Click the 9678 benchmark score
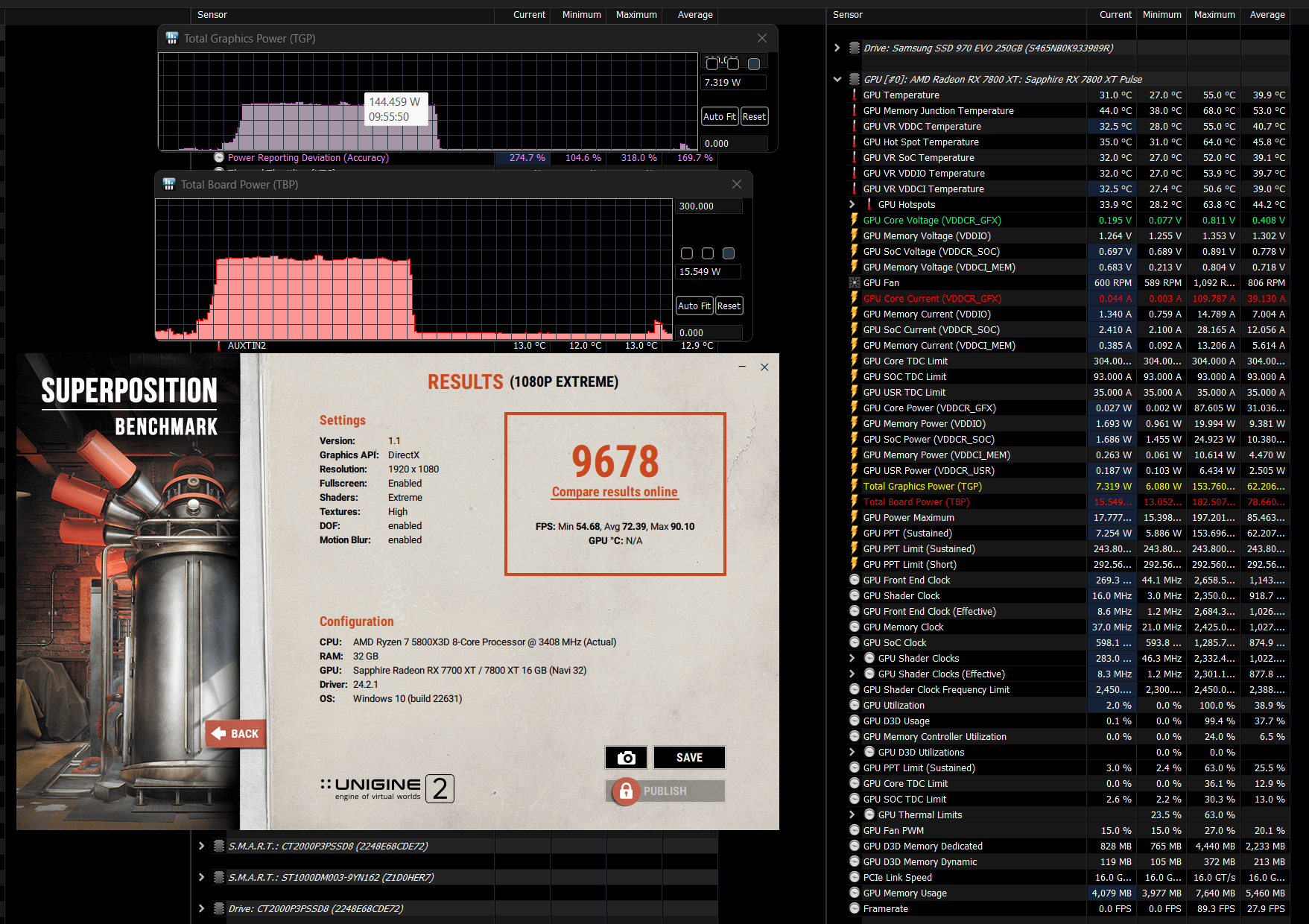Viewport: 1309px width, 924px height. coord(615,461)
